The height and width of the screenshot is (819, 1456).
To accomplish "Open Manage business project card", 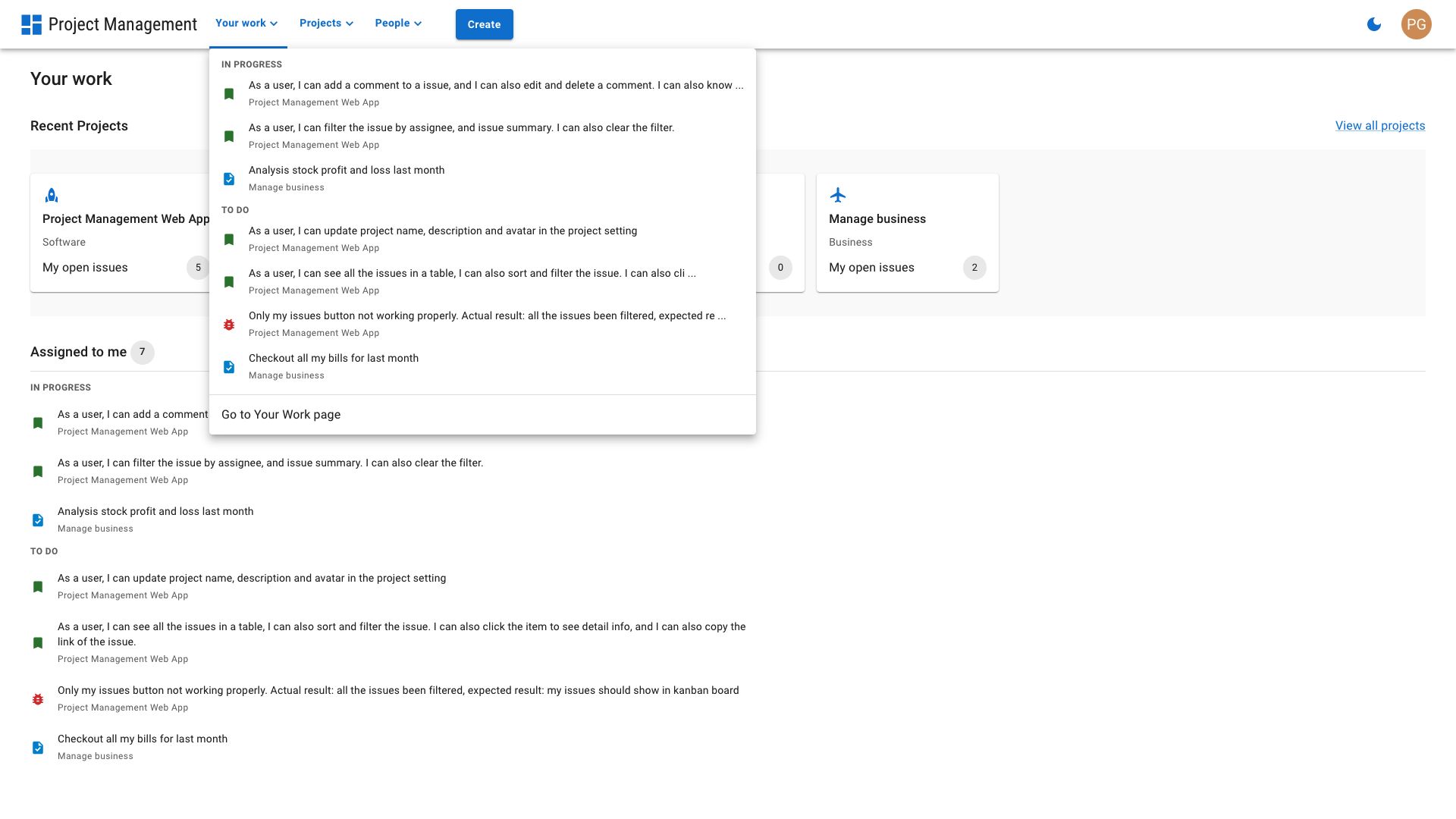I will click(908, 233).
